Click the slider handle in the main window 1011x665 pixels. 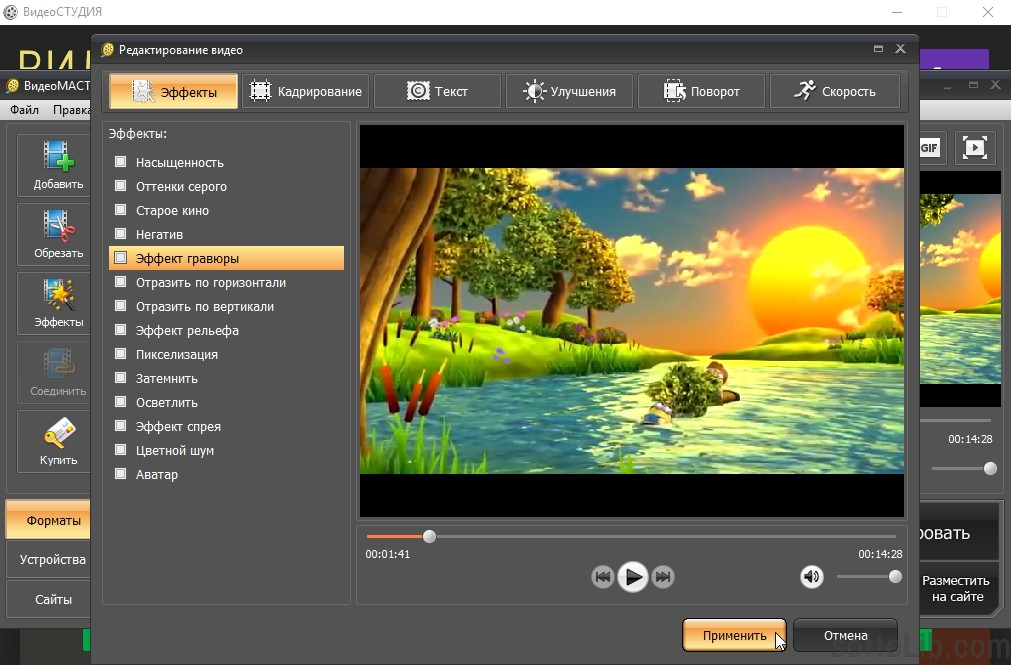click(x=990, y=468)
